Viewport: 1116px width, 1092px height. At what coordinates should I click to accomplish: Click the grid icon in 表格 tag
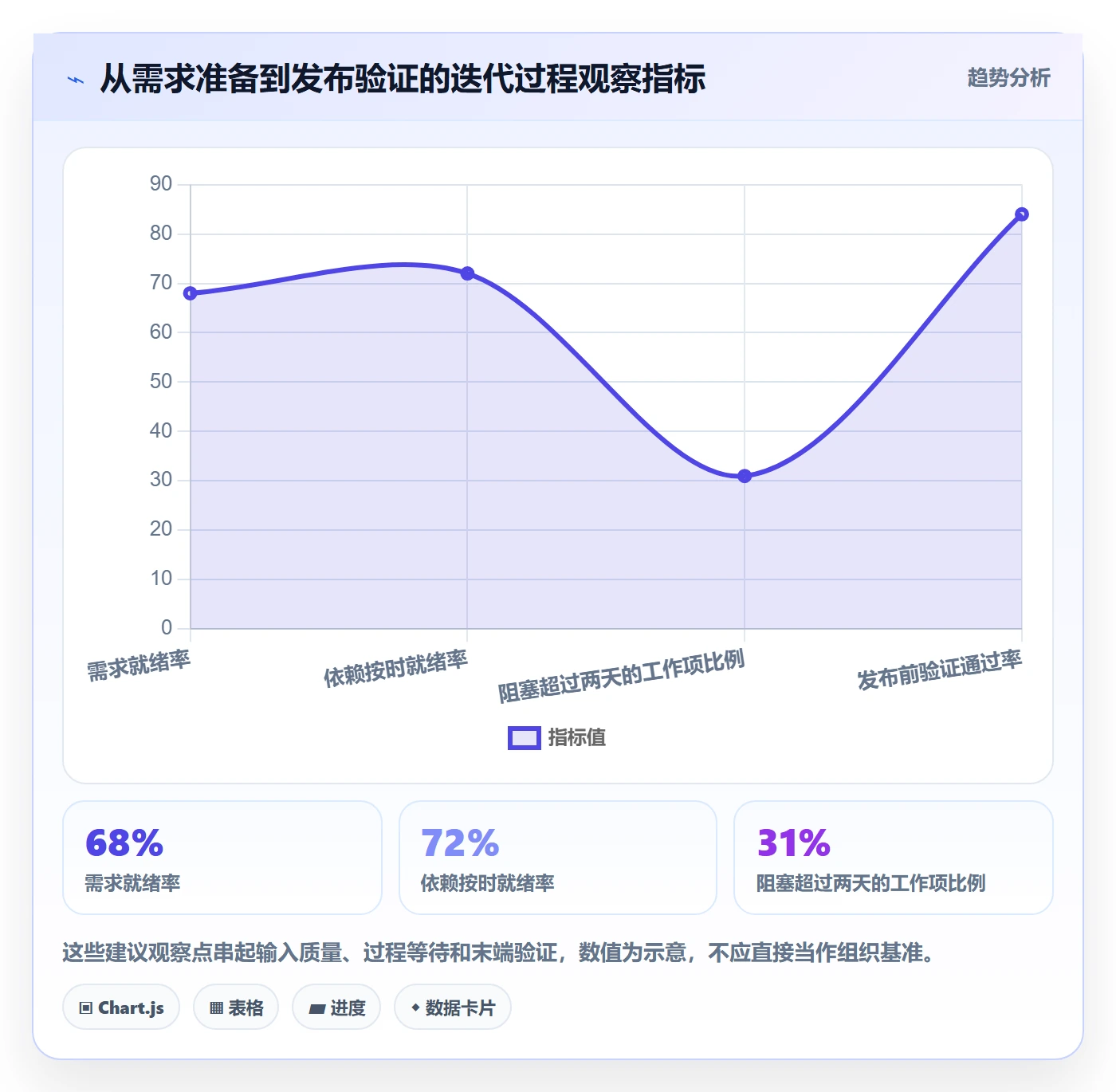216,1008
